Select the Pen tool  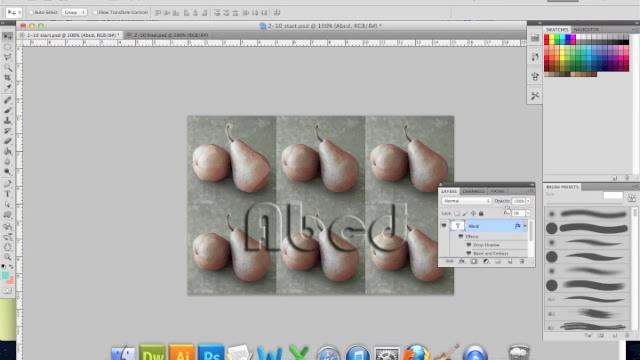coord(7,184)
